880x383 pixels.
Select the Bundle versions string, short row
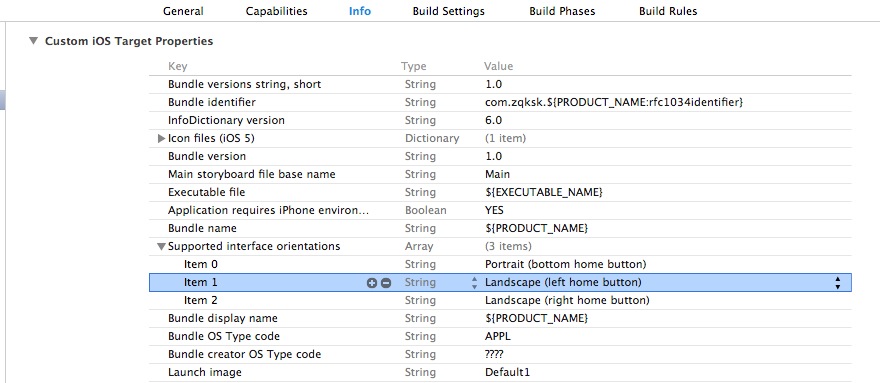point(500,84)
